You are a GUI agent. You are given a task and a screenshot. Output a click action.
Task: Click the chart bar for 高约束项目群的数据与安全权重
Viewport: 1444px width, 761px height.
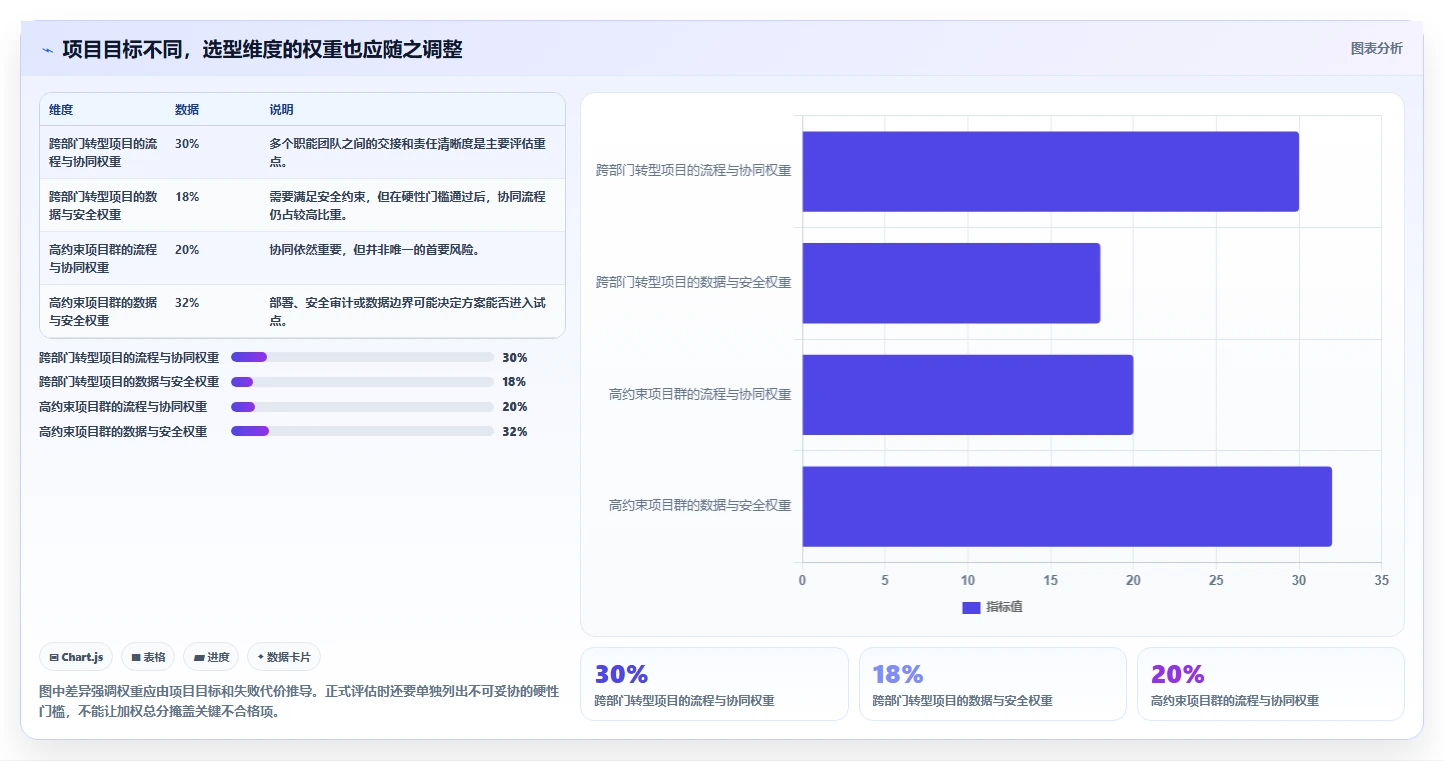(1067, 506)
